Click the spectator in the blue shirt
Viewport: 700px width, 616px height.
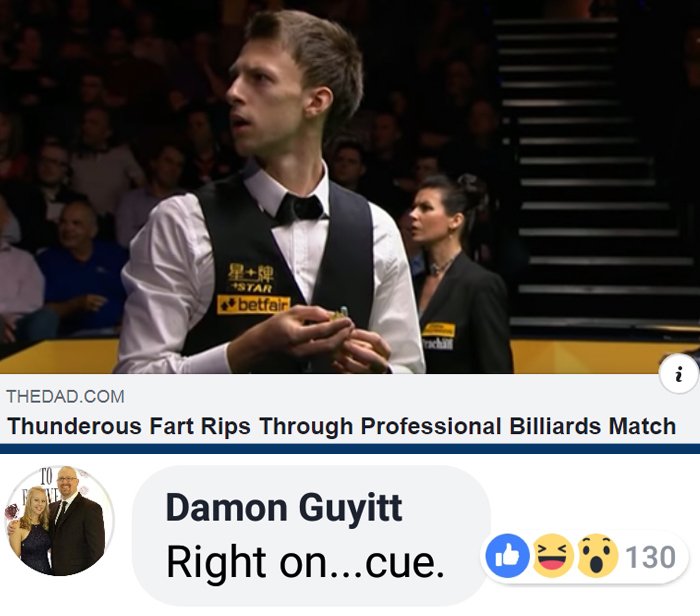(80, 272)
